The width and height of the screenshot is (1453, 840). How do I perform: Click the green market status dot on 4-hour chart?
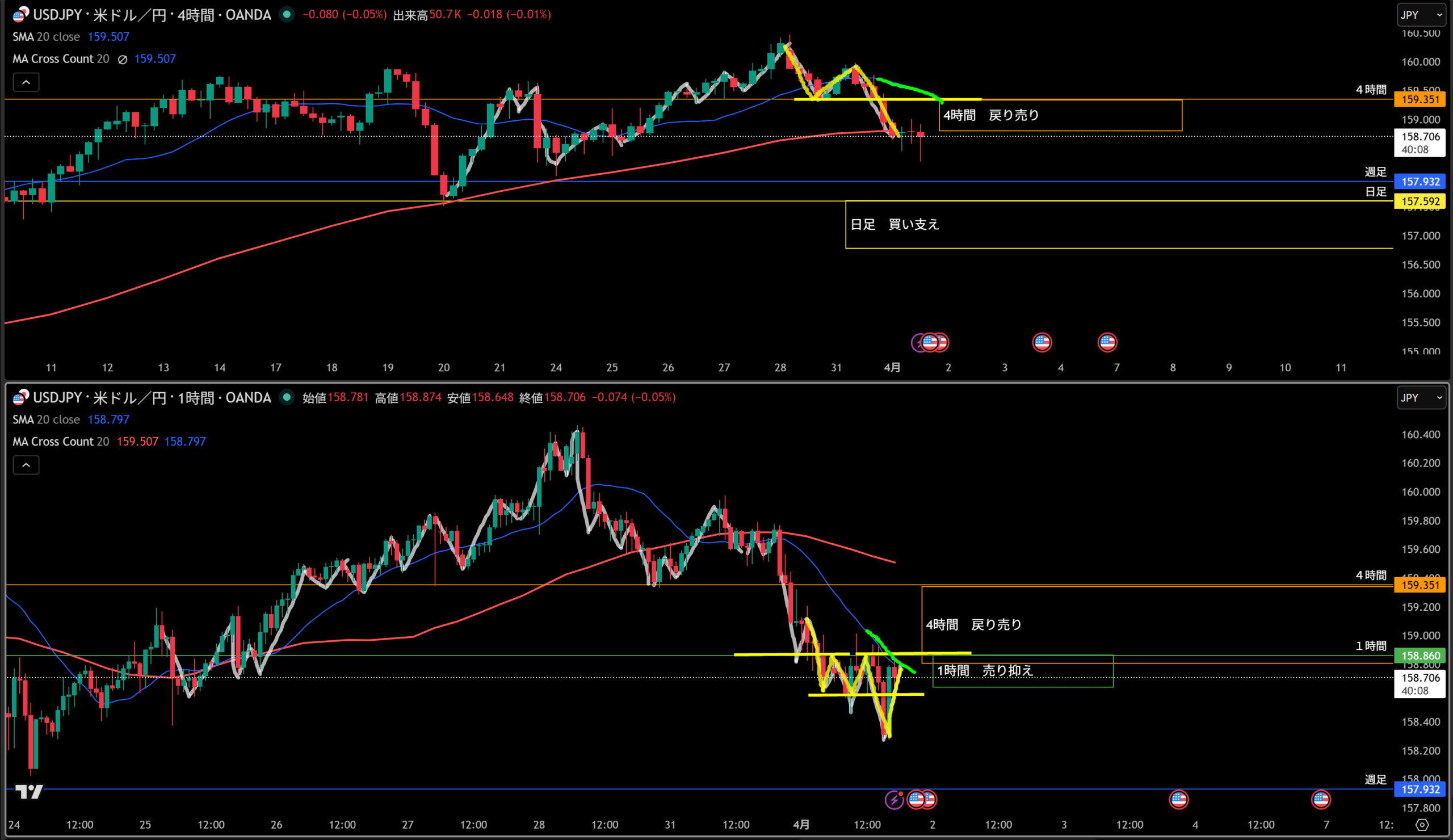(287, 14)
